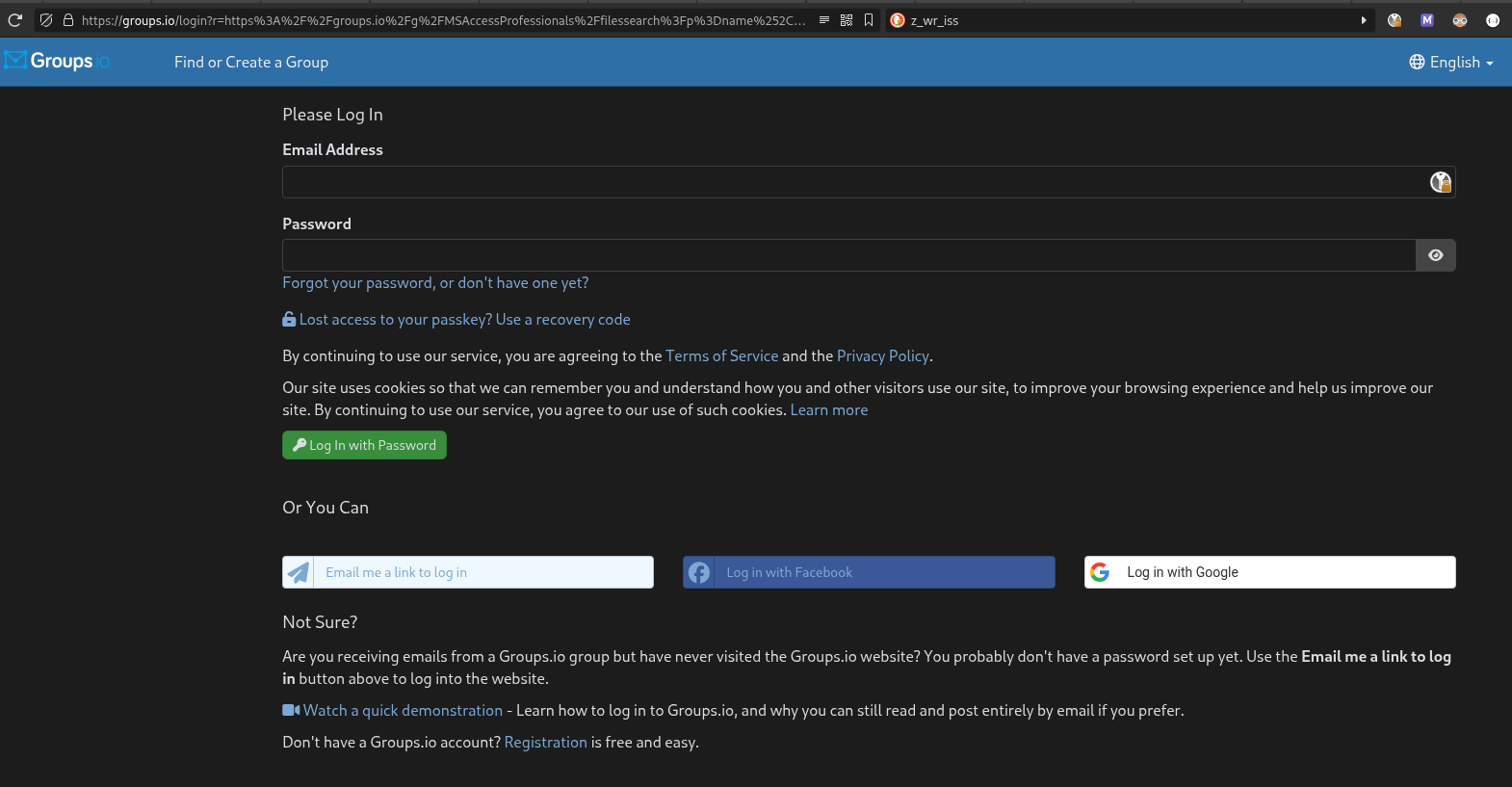This screenshot has width=1512, height=787.
Task: Open the round white extension icon at the toolbar end
Action: click(x=1493, y=20)
